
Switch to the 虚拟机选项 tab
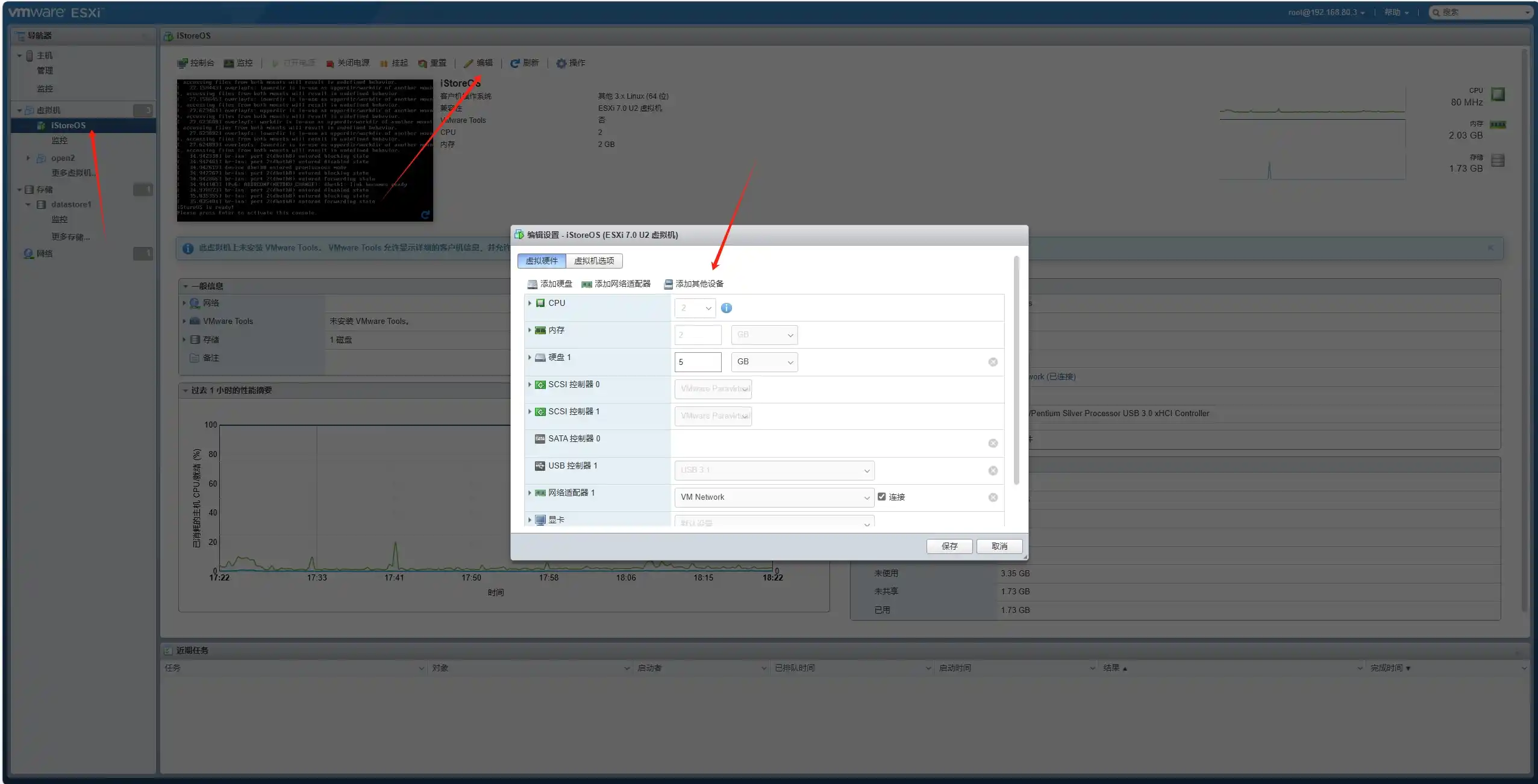(x=594, y=261)
